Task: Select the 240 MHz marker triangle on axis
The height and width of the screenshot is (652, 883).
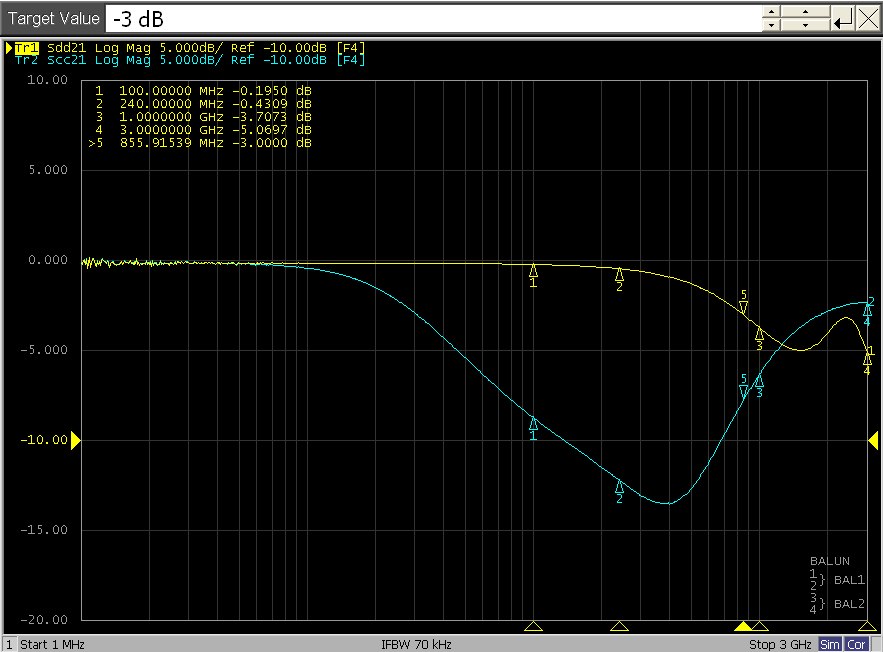Action: click(x=619, y=627)
